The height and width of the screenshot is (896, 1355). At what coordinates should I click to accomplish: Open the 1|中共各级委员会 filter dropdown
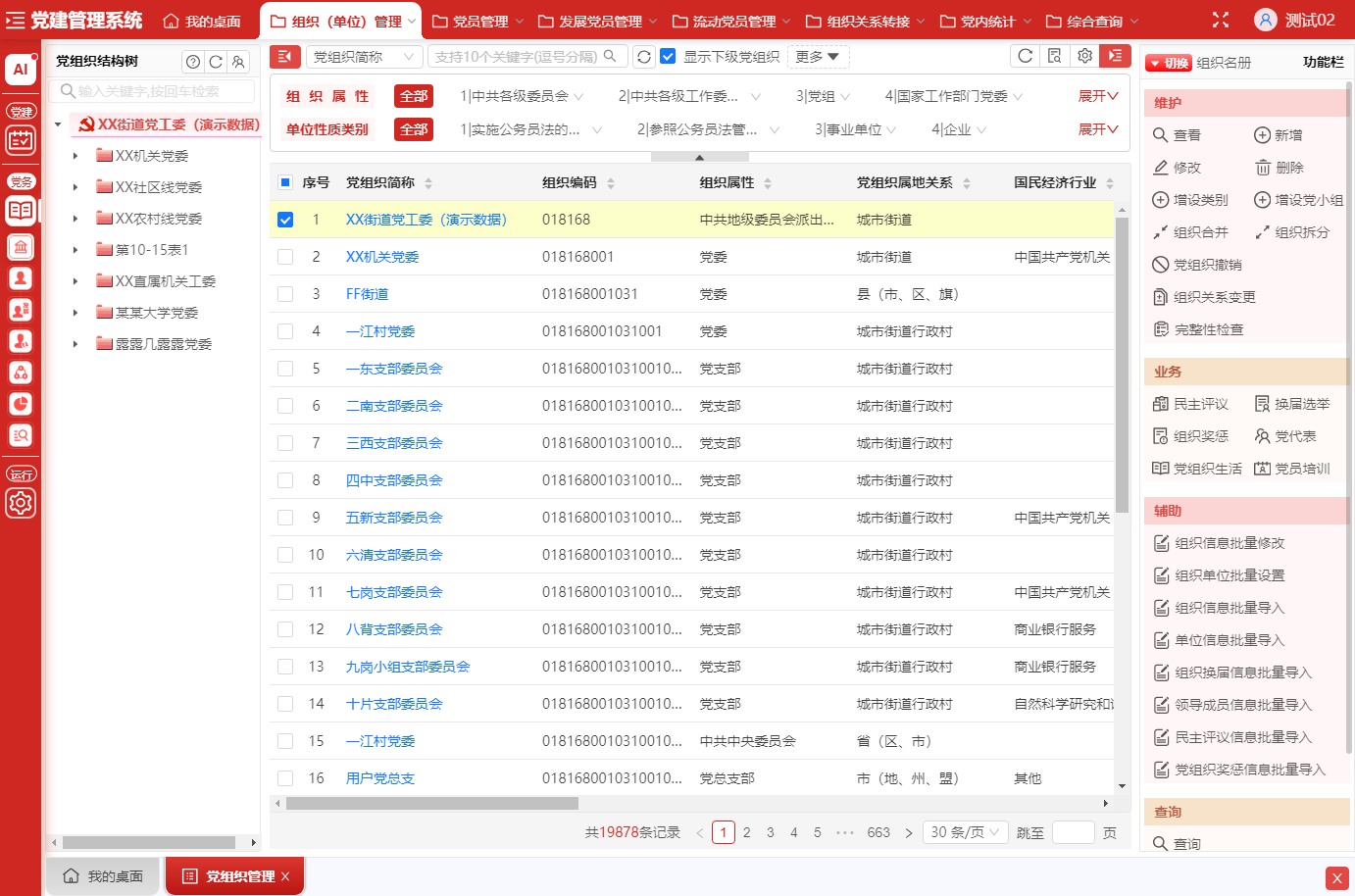point(522,96)
